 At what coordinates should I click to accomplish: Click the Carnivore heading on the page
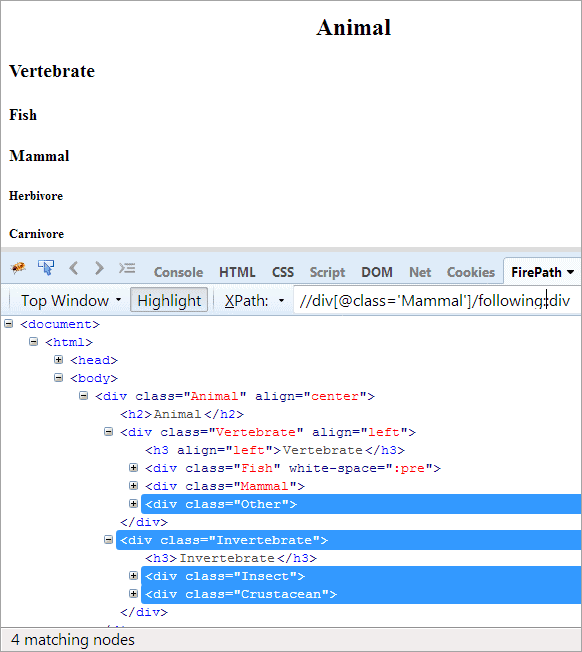pyautogui.click(x=37, y=234)
